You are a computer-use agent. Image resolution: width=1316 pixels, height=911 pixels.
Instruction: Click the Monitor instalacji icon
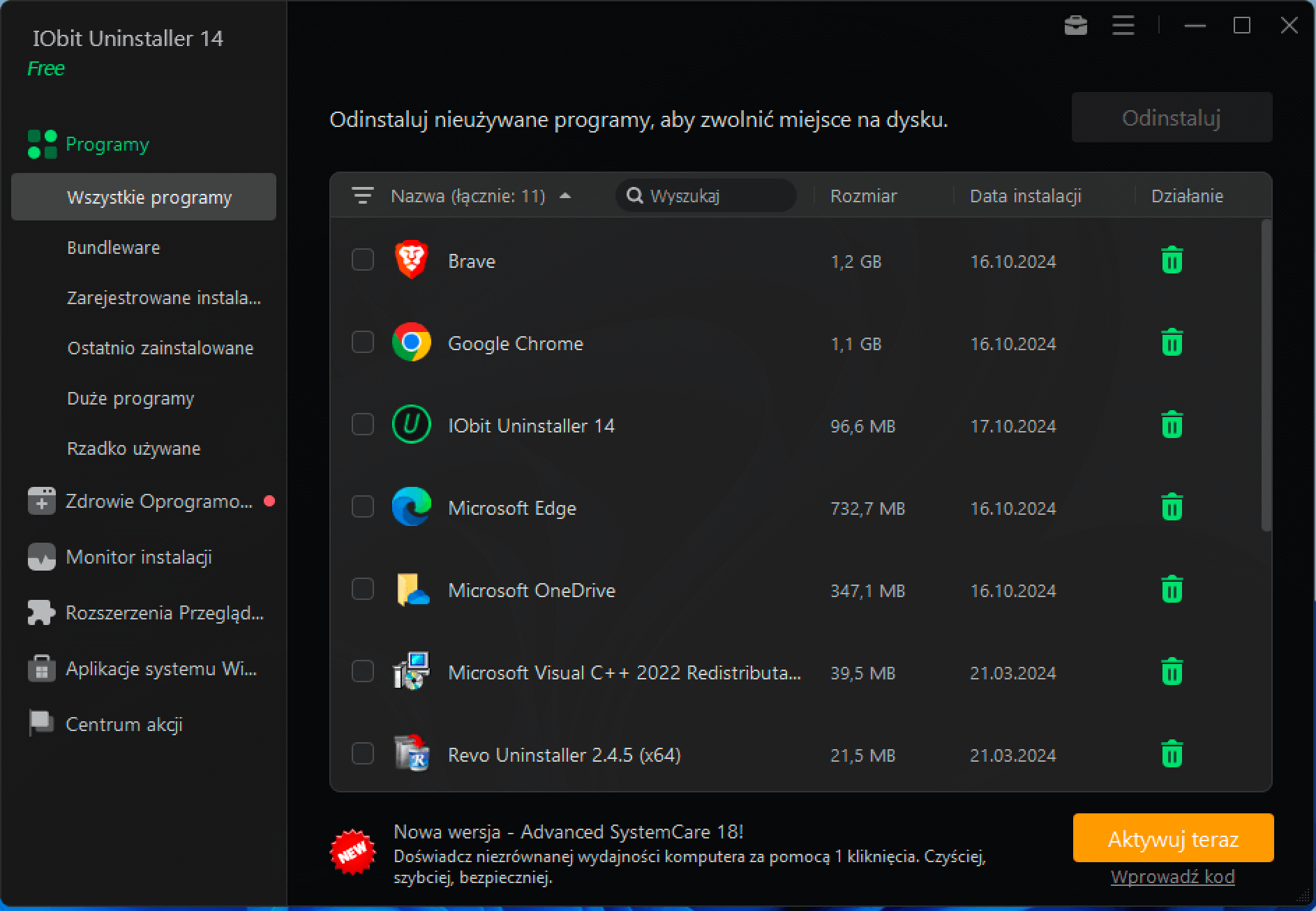tap(41, 557)
